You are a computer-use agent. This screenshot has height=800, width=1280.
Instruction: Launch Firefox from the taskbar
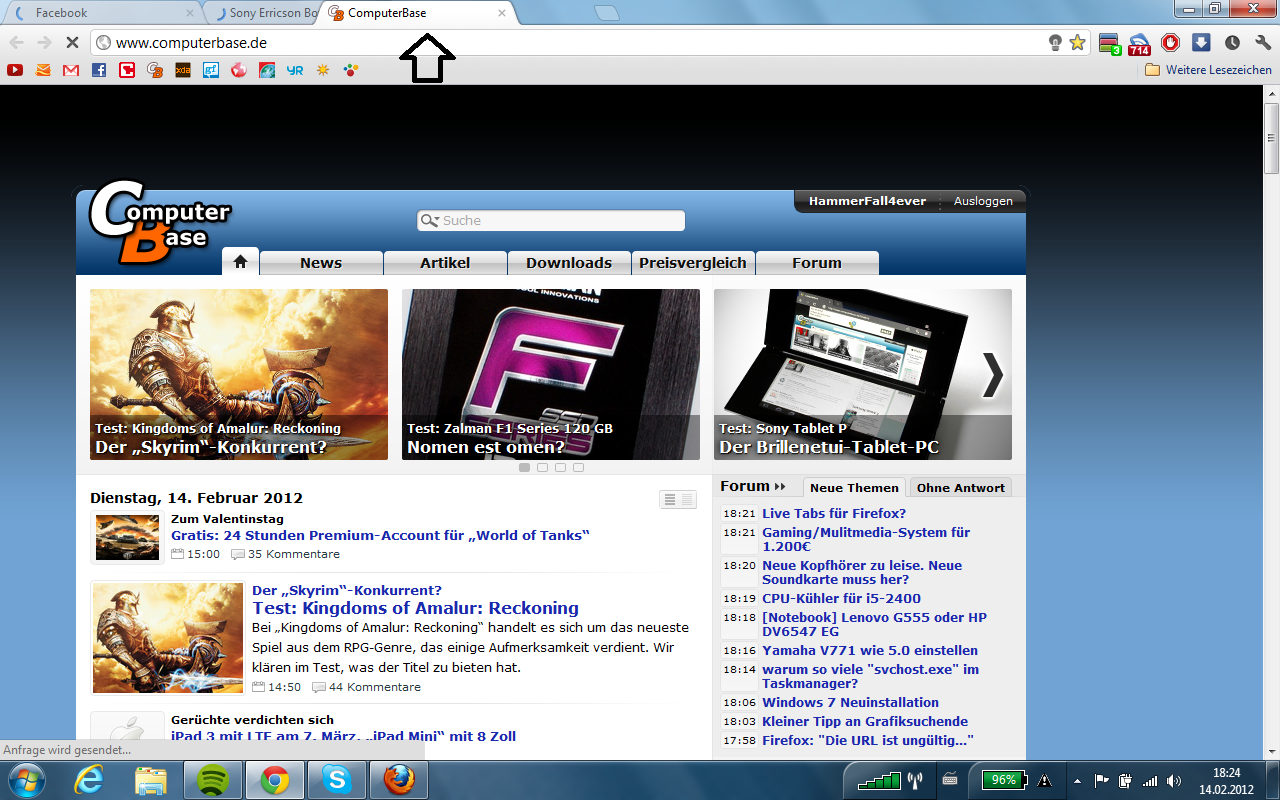click(398, 780)
